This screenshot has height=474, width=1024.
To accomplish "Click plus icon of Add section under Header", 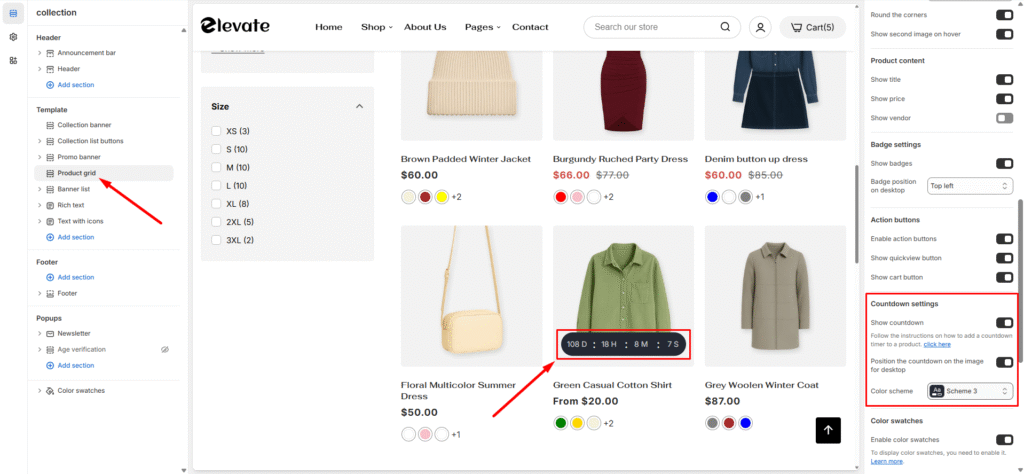I will pyautogui.click(x=50, y=85).
